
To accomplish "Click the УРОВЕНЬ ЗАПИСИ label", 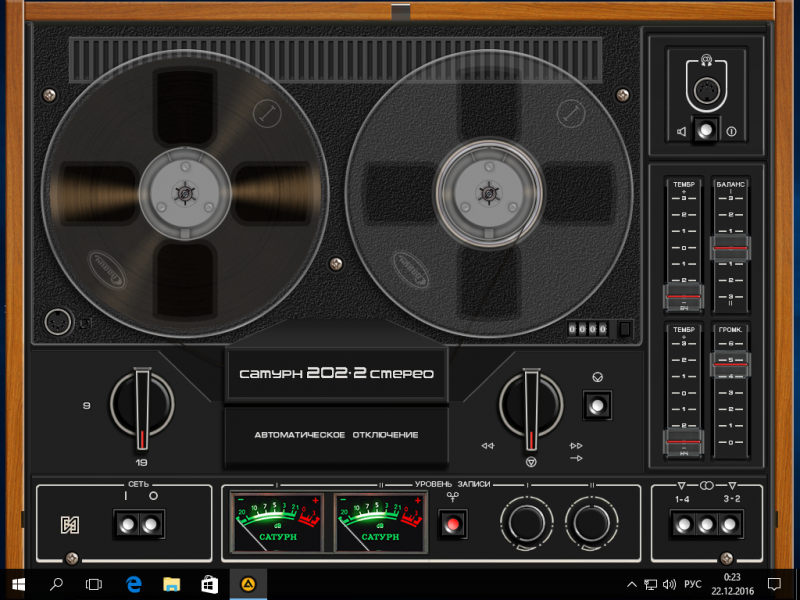I will click(x=452, y=484).
